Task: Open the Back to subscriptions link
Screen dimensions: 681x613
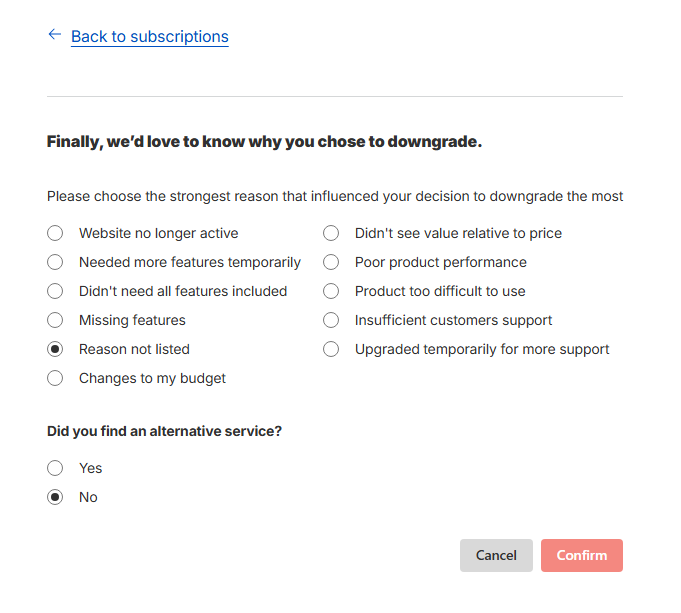Action: (x=149, y=37)
